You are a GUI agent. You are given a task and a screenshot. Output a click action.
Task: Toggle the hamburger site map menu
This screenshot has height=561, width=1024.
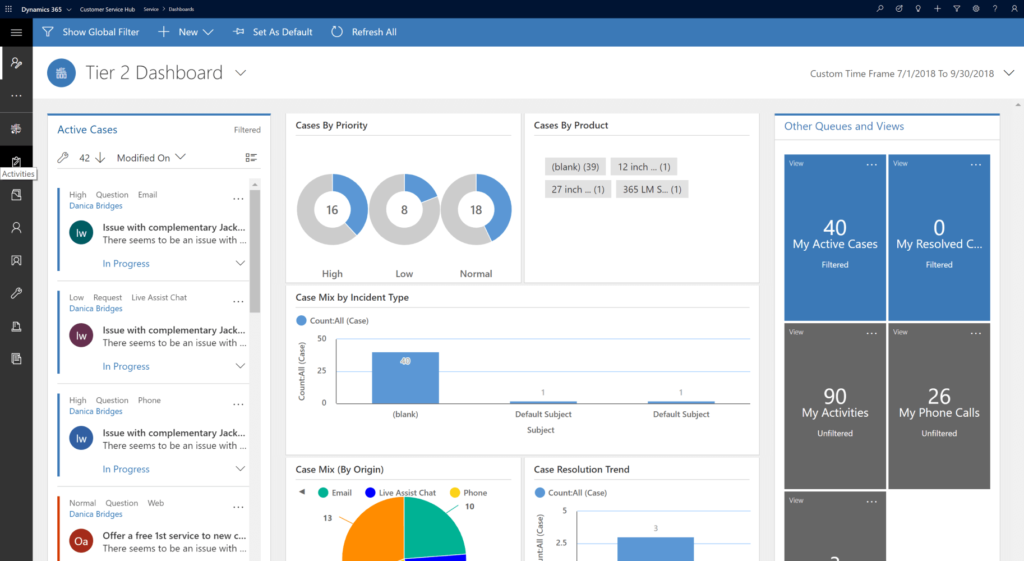point(16,32)
